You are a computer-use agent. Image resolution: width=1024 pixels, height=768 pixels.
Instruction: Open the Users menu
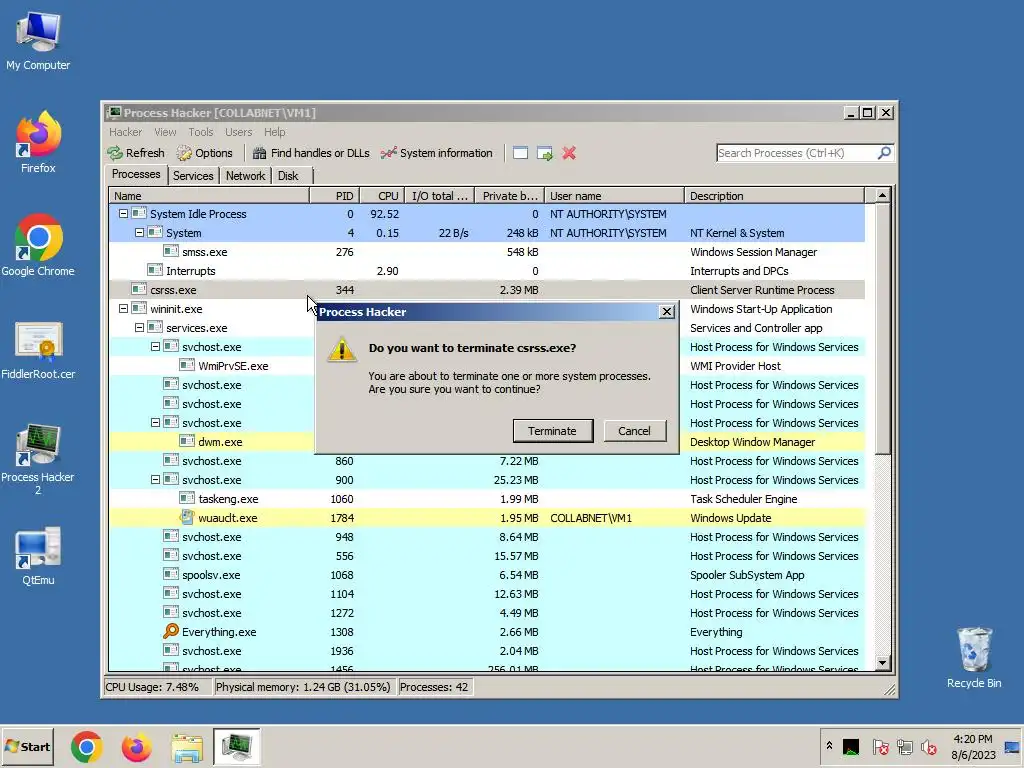coord(238,132)
